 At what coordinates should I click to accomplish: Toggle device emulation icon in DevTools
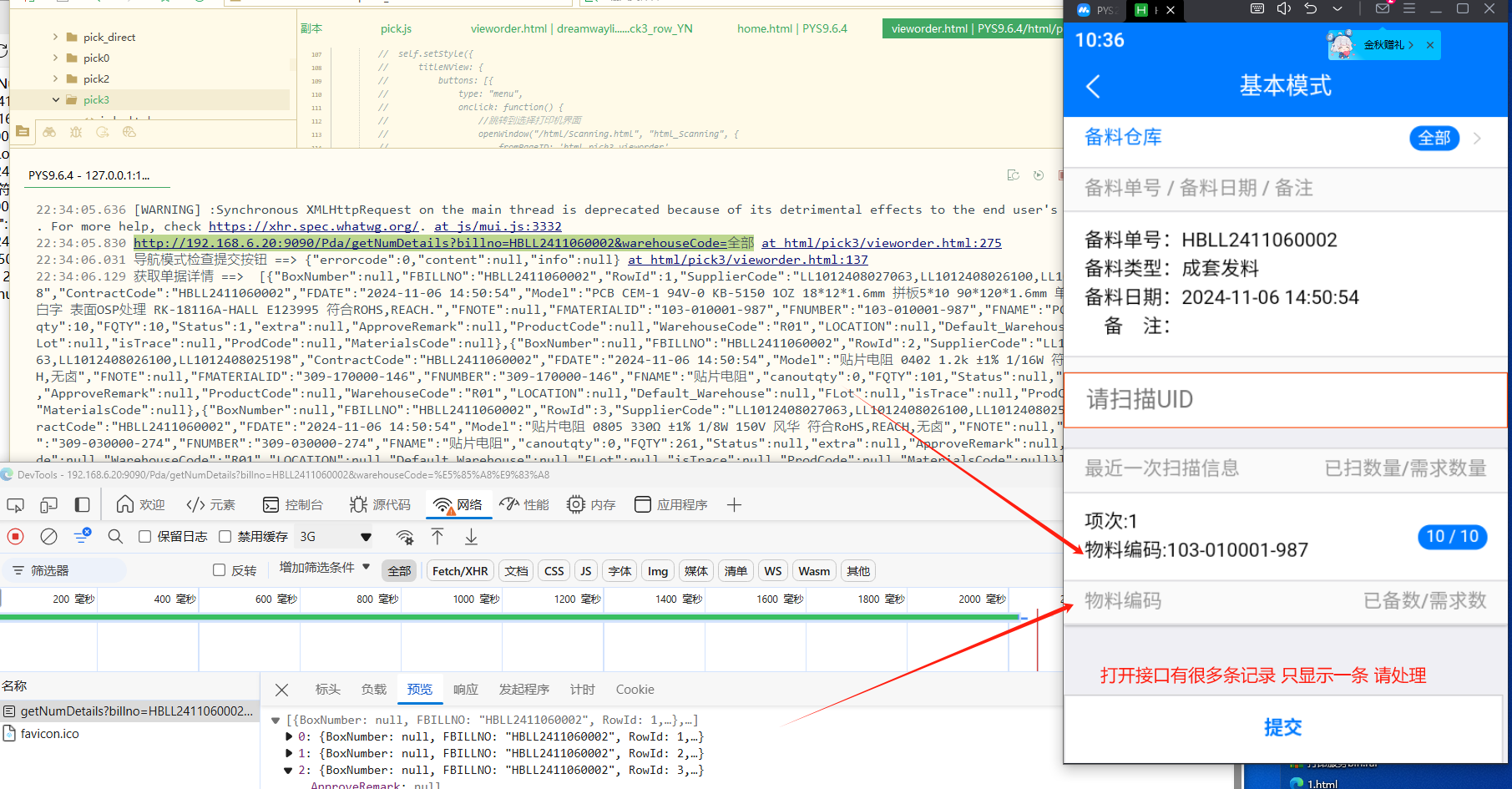coord(48,505)
